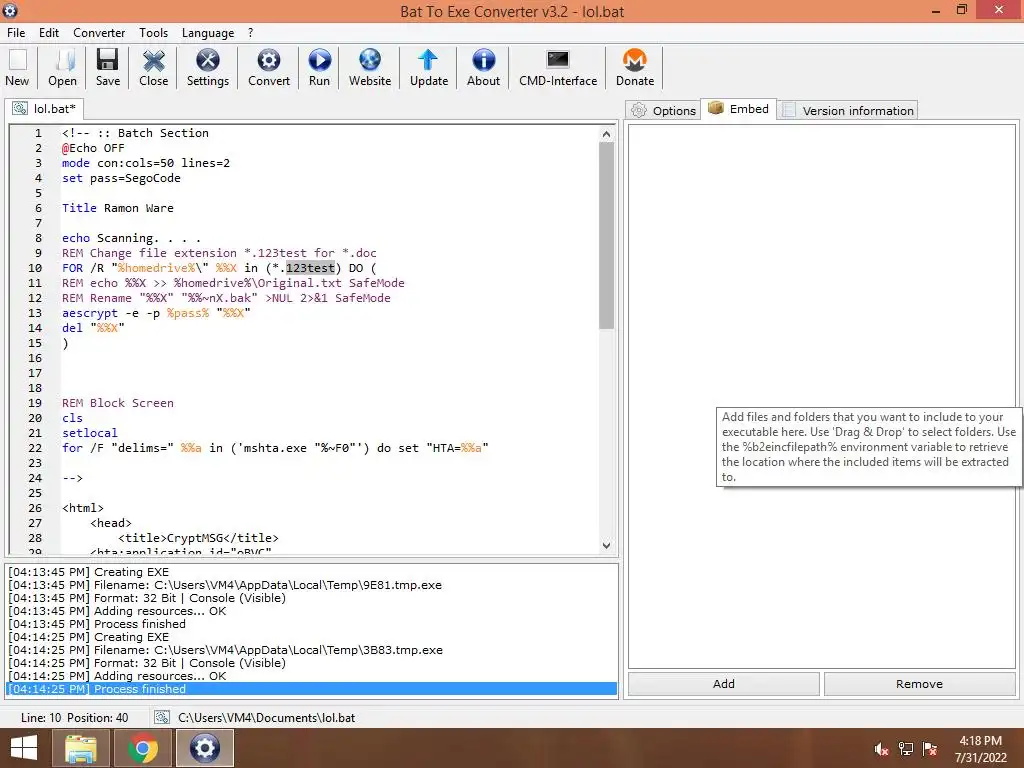Click code line 'Title Ramon Ware'
Image resolution: width=1024 pixels, height=768 pixels.
point(118,208)
